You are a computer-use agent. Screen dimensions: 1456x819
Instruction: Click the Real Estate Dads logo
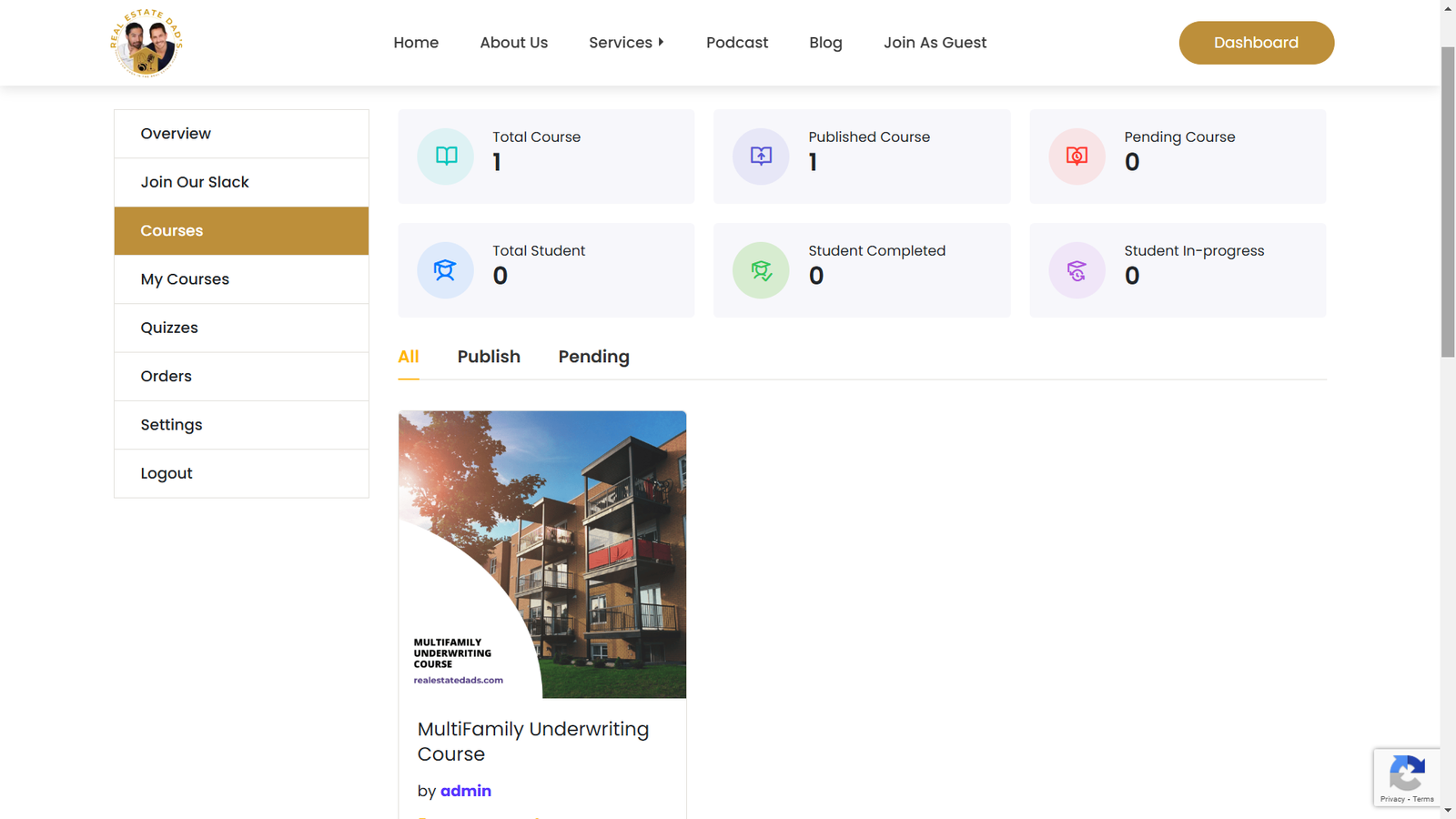[147, 43]
